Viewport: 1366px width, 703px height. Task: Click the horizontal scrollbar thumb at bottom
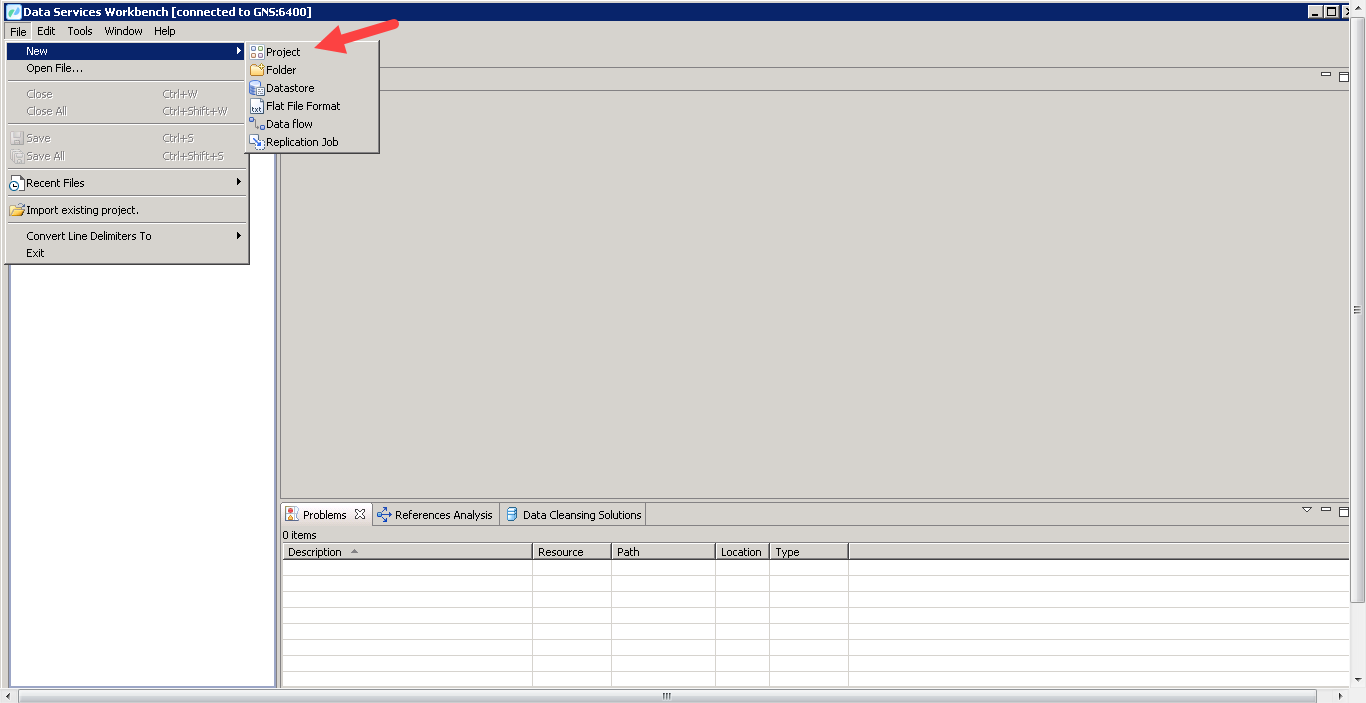667,696
